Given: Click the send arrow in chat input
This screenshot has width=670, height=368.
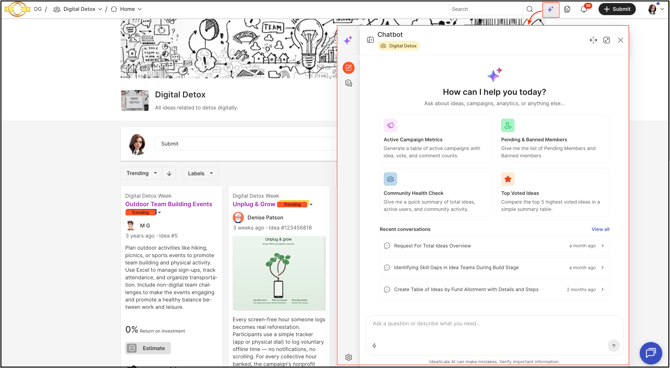Looking at the screenshot, I should coord(614,346).
